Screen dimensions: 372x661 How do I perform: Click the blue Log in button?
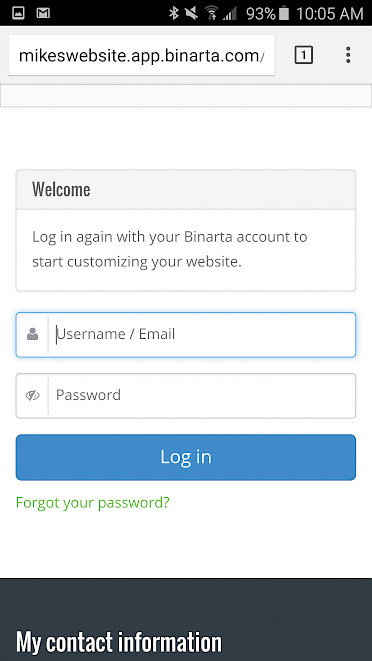[186, 457]
